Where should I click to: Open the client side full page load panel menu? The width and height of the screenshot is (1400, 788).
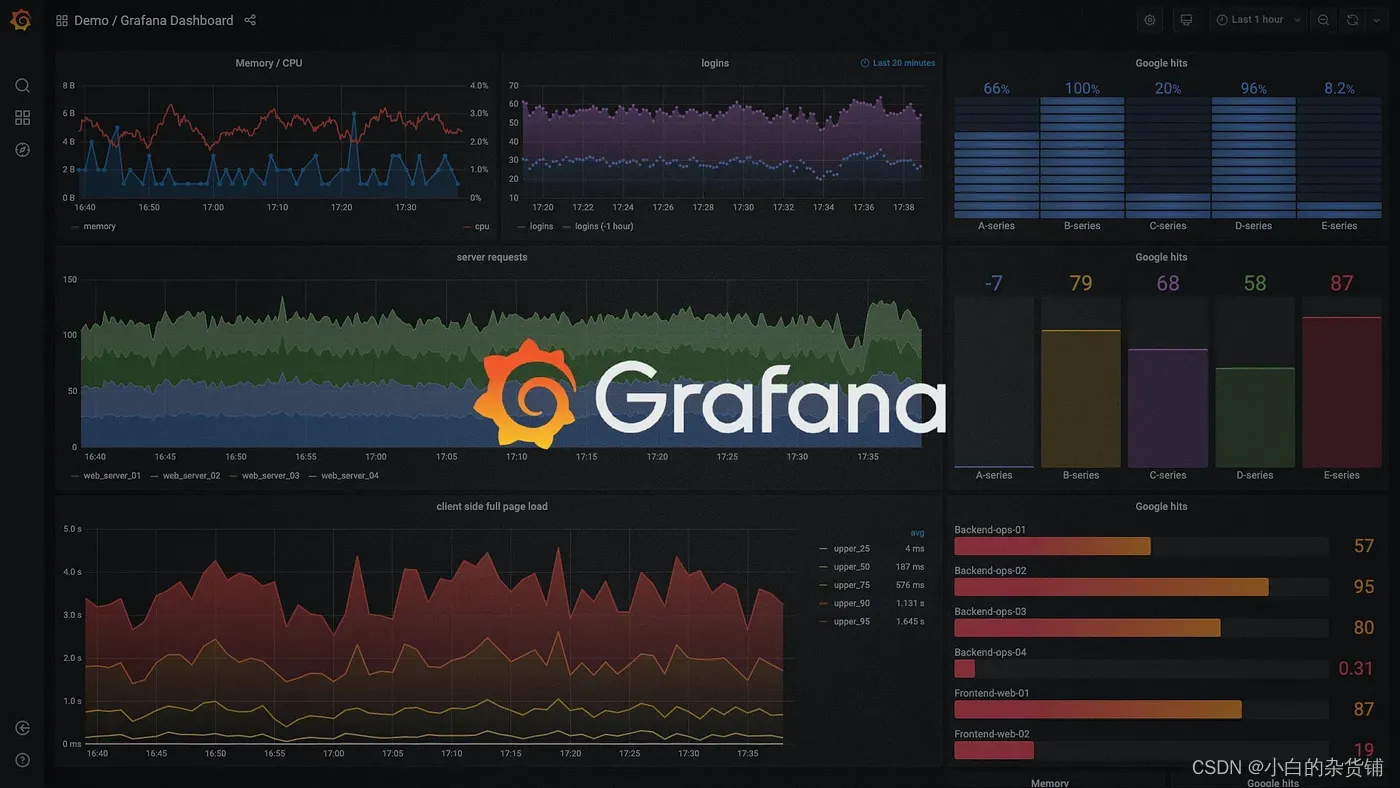[492, 506]
